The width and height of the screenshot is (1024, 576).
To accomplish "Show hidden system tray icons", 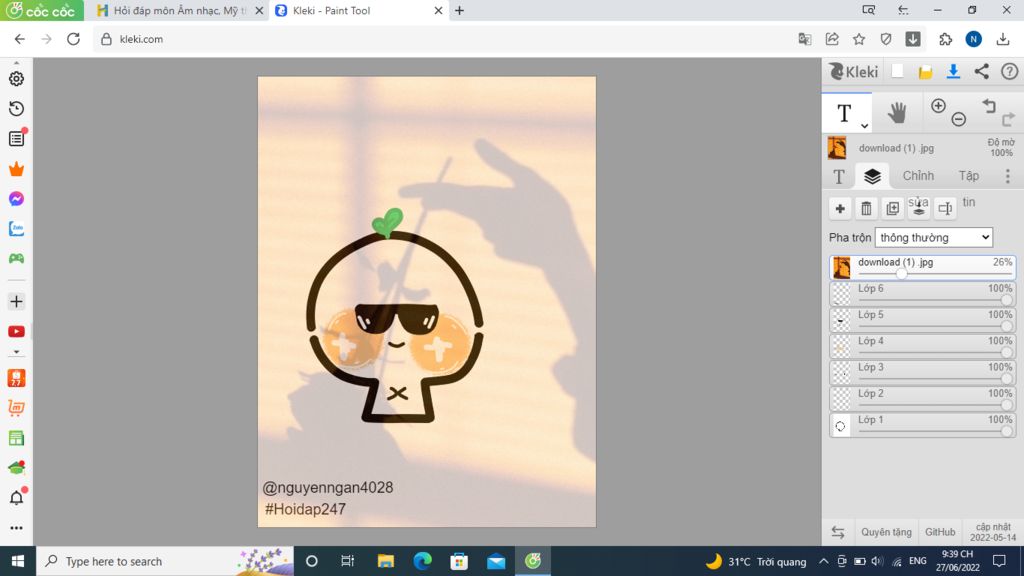I will [824, 561].
